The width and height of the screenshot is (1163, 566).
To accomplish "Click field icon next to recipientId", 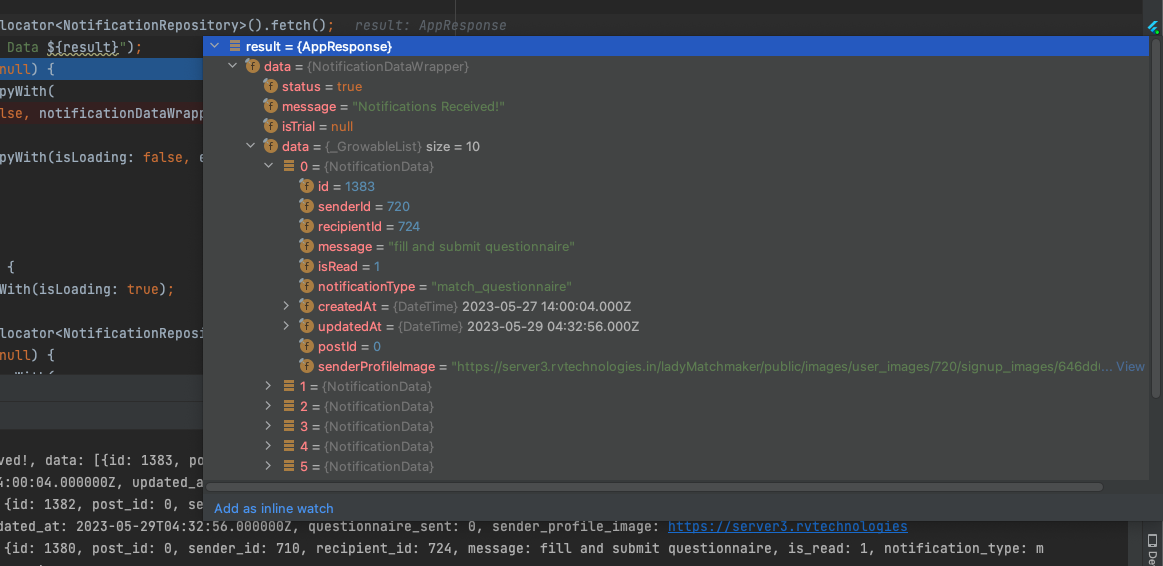I will 306,226.
